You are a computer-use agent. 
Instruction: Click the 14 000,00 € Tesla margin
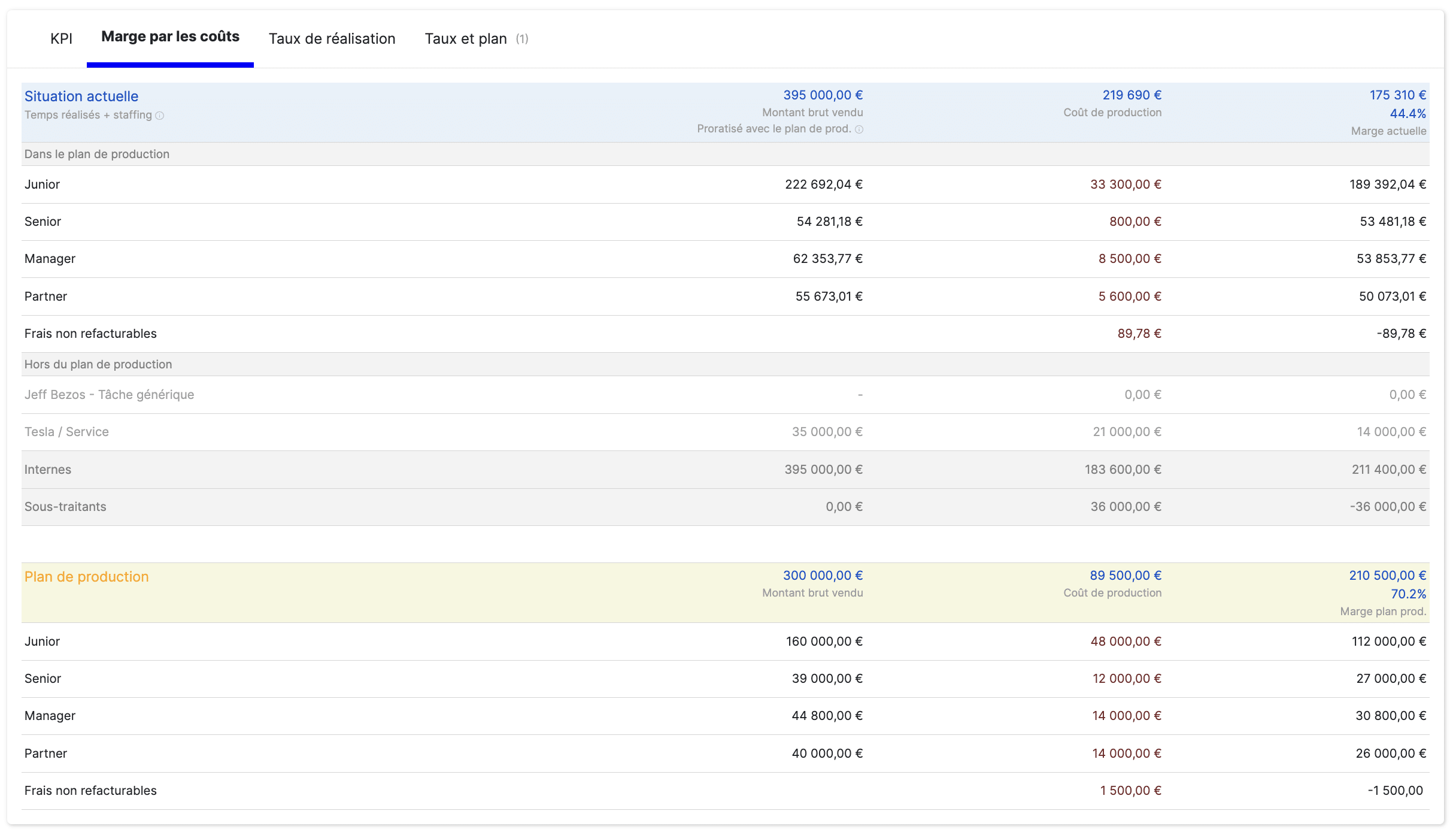1391,432
